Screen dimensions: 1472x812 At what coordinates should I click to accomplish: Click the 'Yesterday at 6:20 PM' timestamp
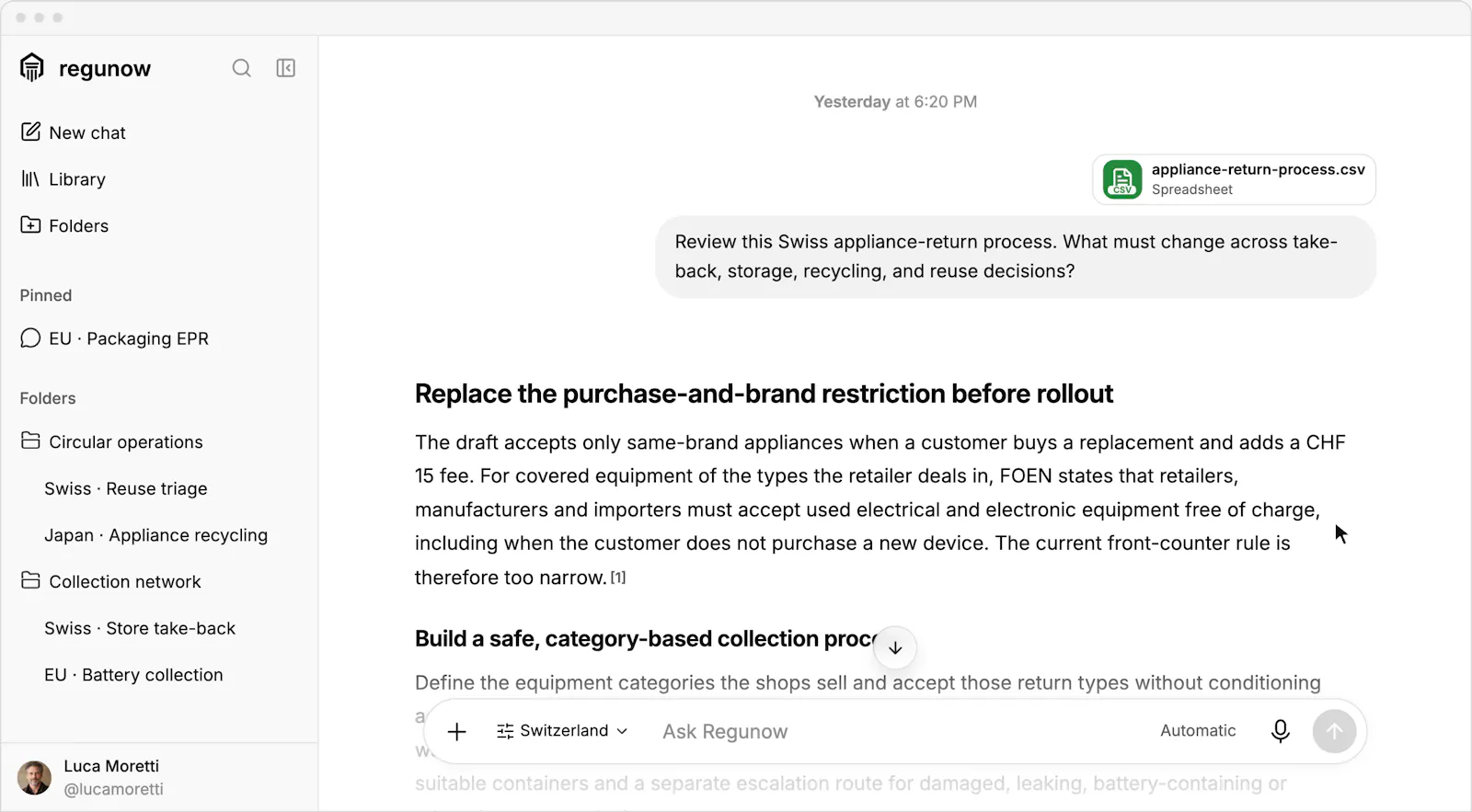click(895, 101)
